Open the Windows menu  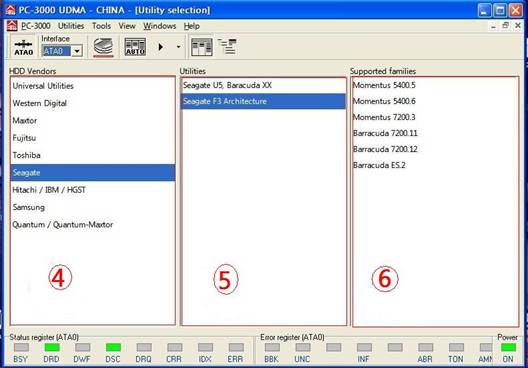click(x=160, y=26)
